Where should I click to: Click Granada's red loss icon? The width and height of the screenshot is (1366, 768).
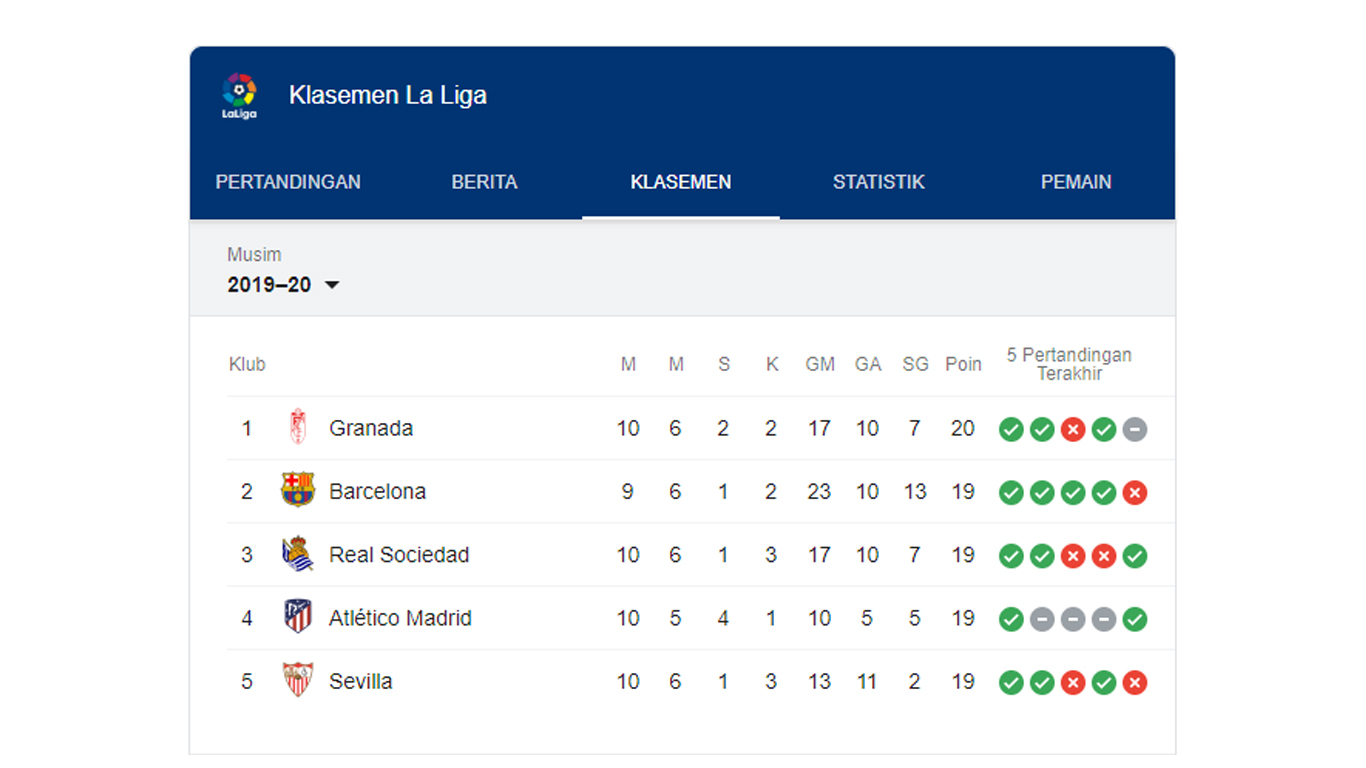[1073, 430]
